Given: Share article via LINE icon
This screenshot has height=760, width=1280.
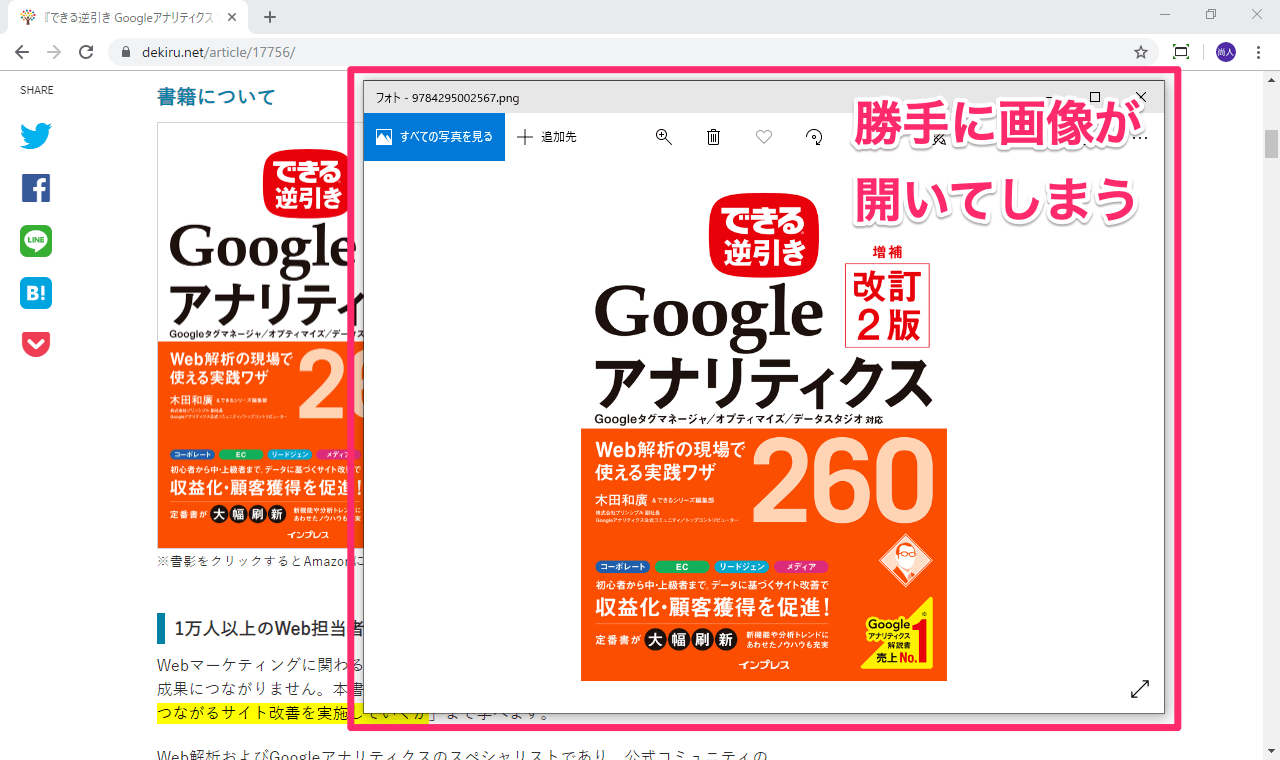Looking at the screenshot, I should click(x=36, y=241).
